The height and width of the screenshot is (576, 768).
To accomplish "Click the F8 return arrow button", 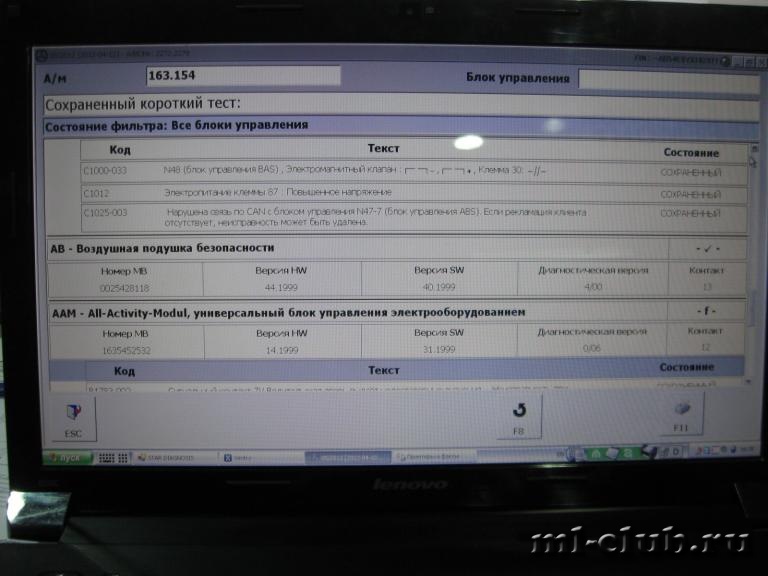I will pyautogui.click(x=519, y=418).
